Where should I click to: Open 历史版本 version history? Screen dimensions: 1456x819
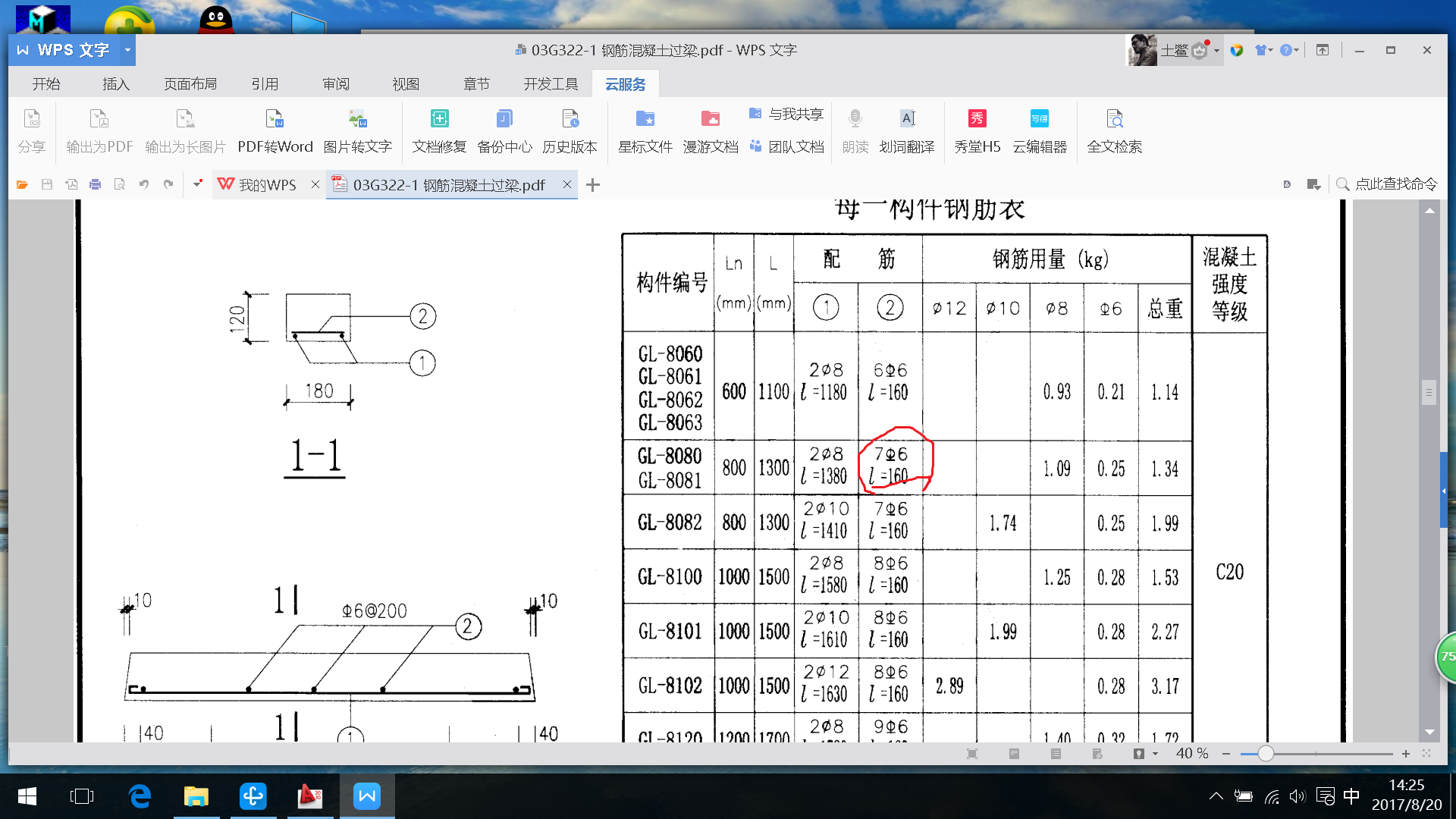570,130
